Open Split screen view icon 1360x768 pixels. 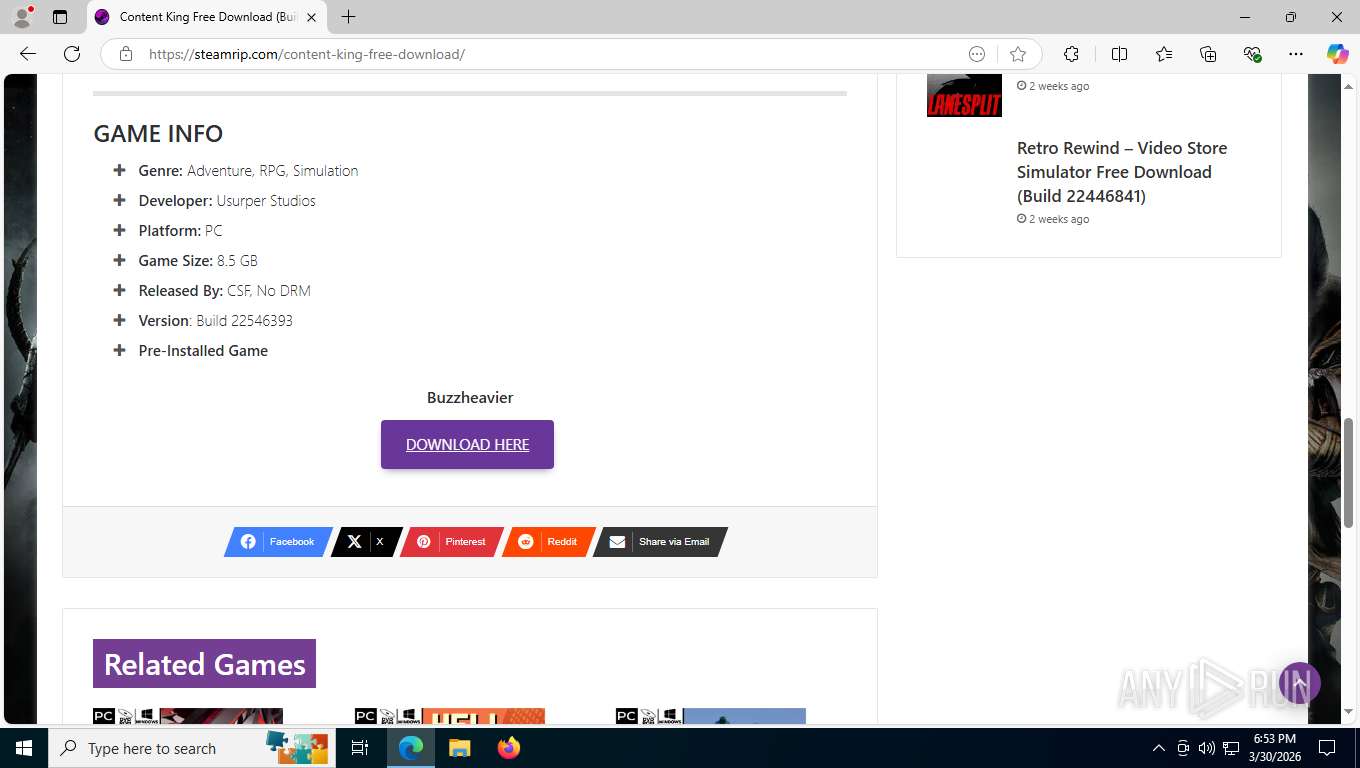pos(1119,54)
